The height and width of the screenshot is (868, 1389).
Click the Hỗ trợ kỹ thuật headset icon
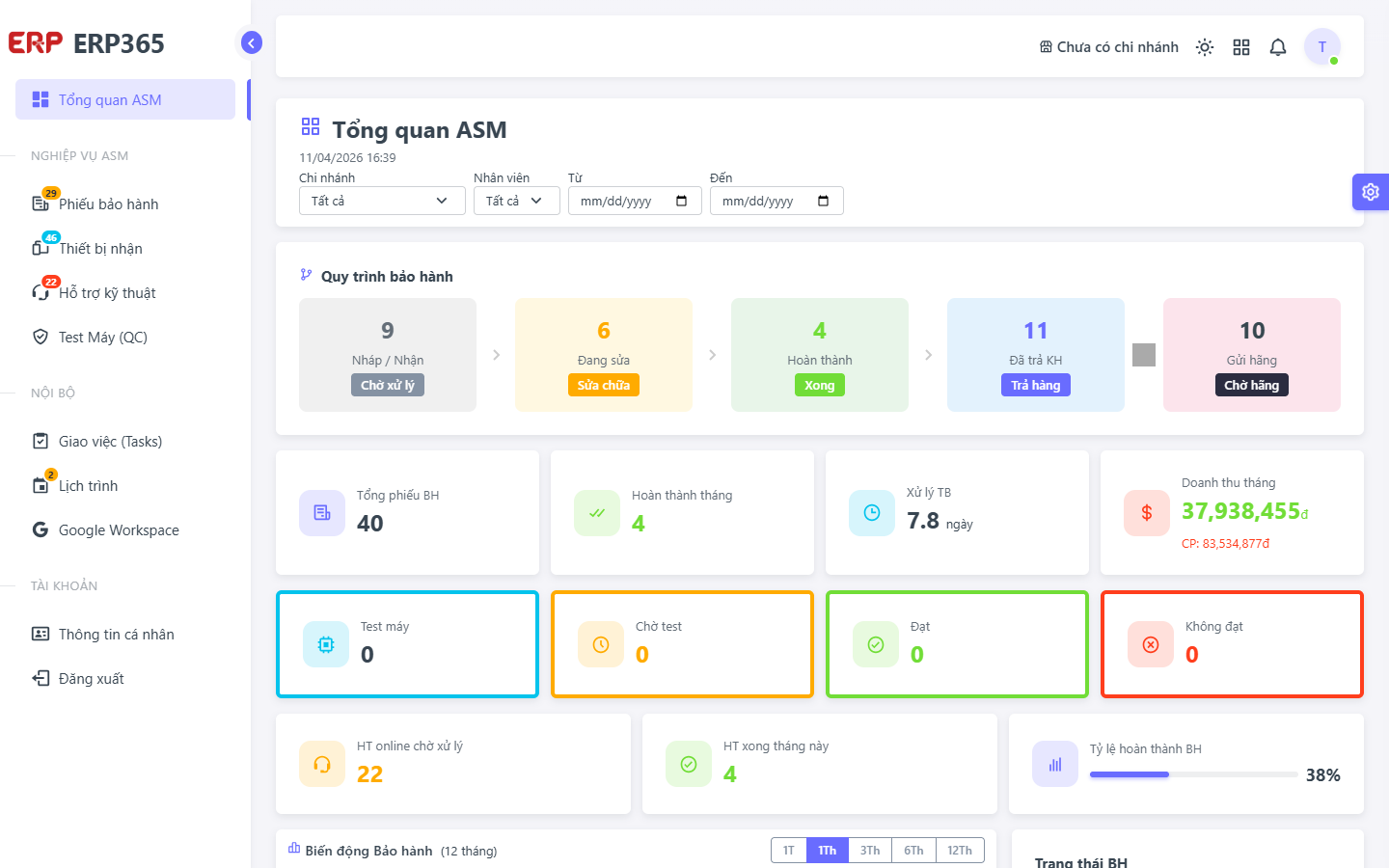(x=41, y=292)
